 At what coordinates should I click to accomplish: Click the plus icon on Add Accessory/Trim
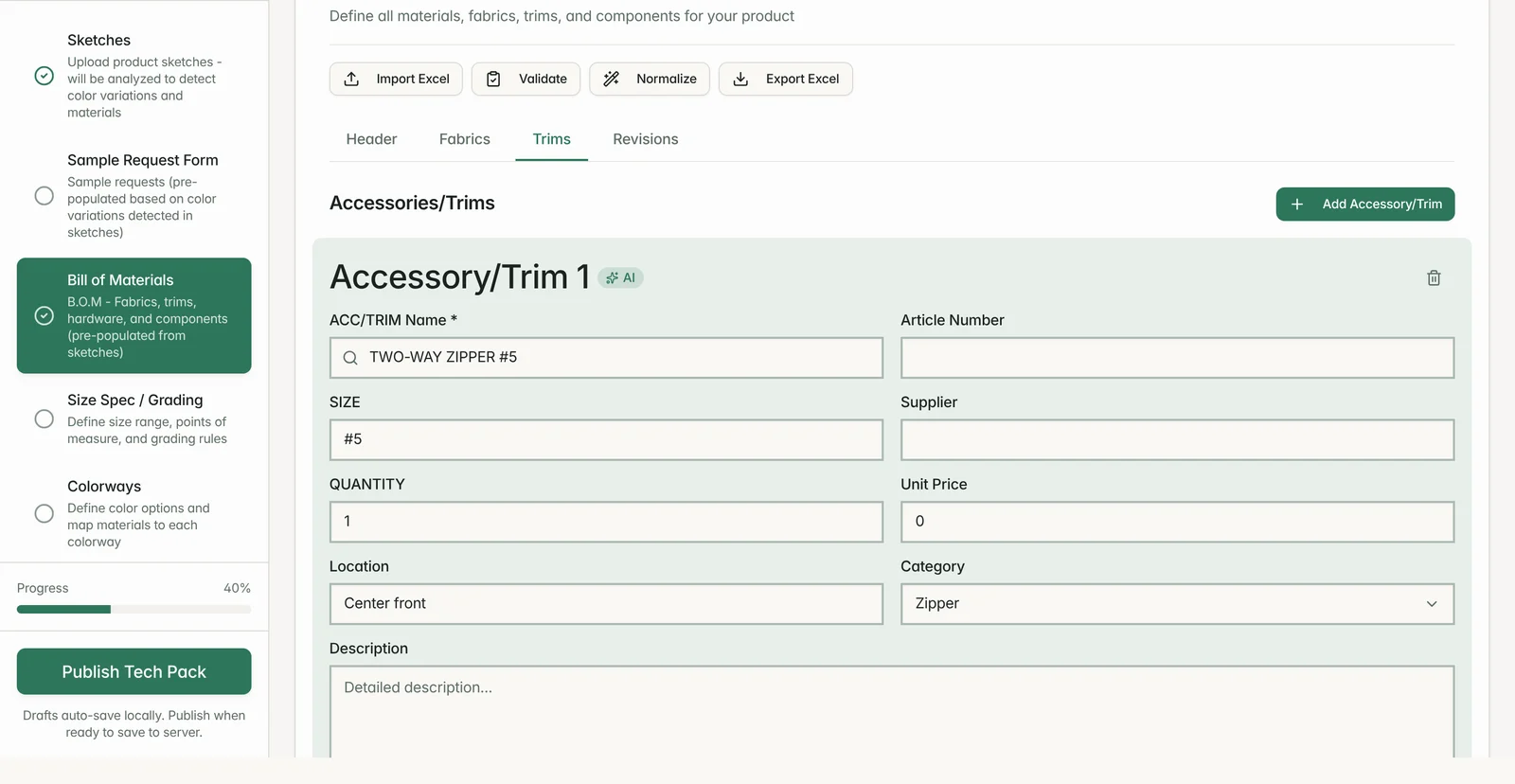point(1297,204)
